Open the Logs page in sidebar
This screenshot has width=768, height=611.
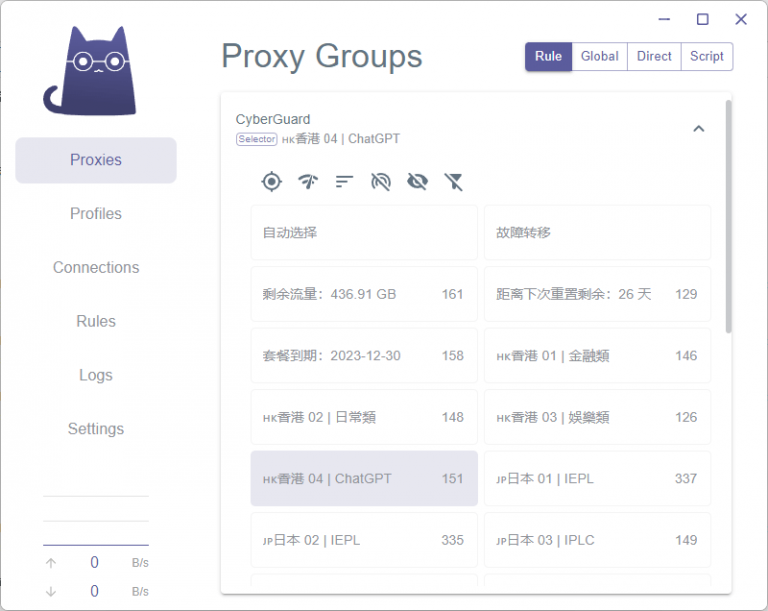point(96,375)
